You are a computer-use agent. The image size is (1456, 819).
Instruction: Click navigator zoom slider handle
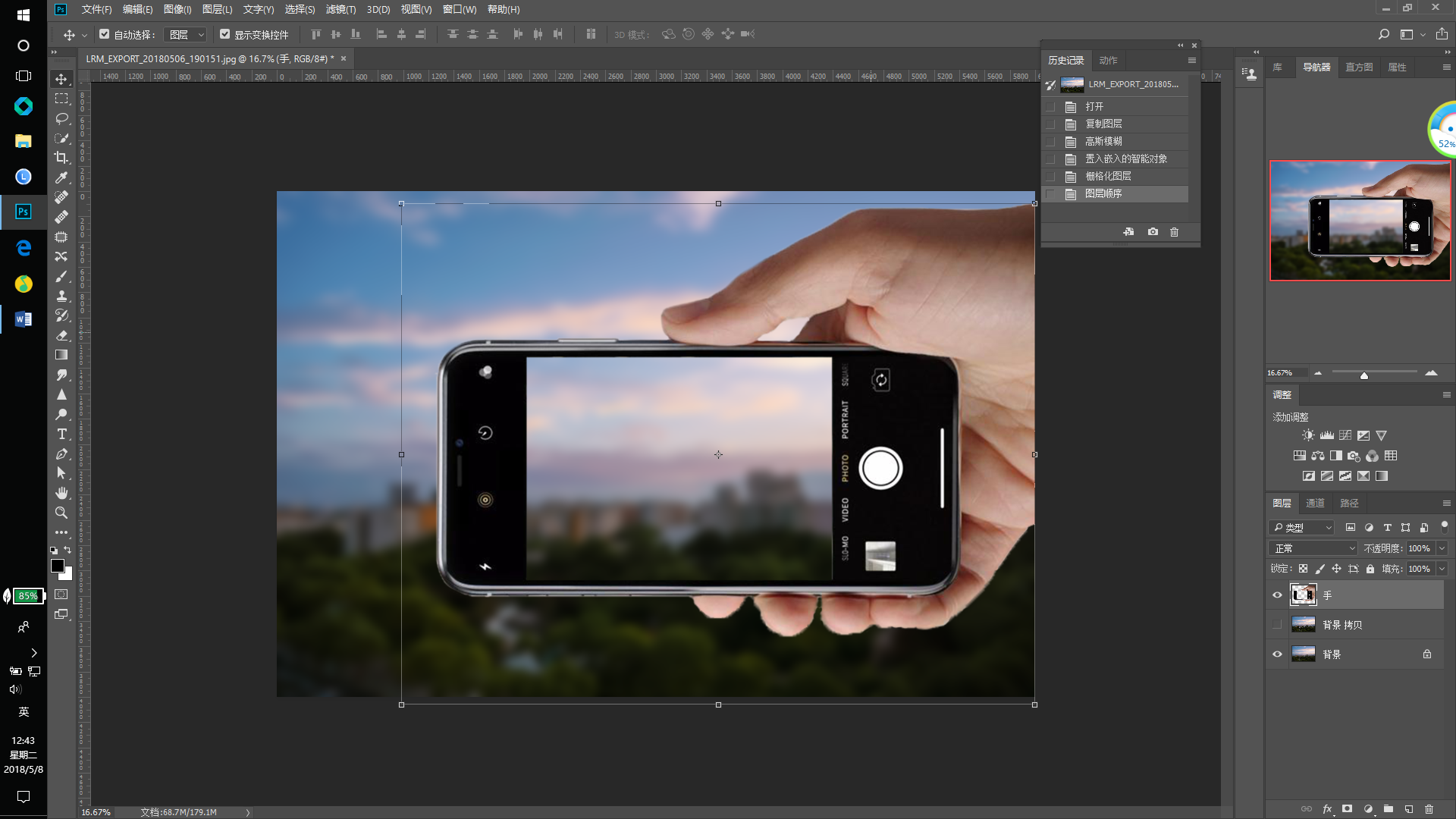pos(1363,375)
